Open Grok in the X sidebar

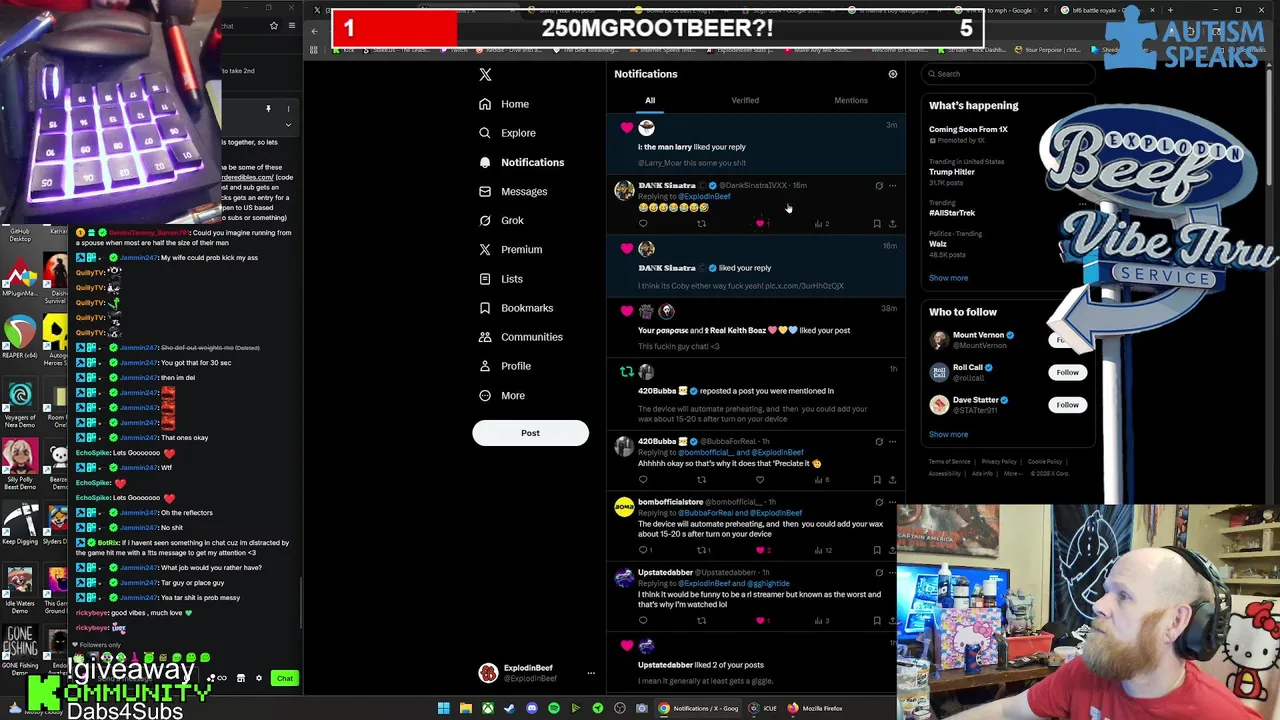[x=501, y=220]
